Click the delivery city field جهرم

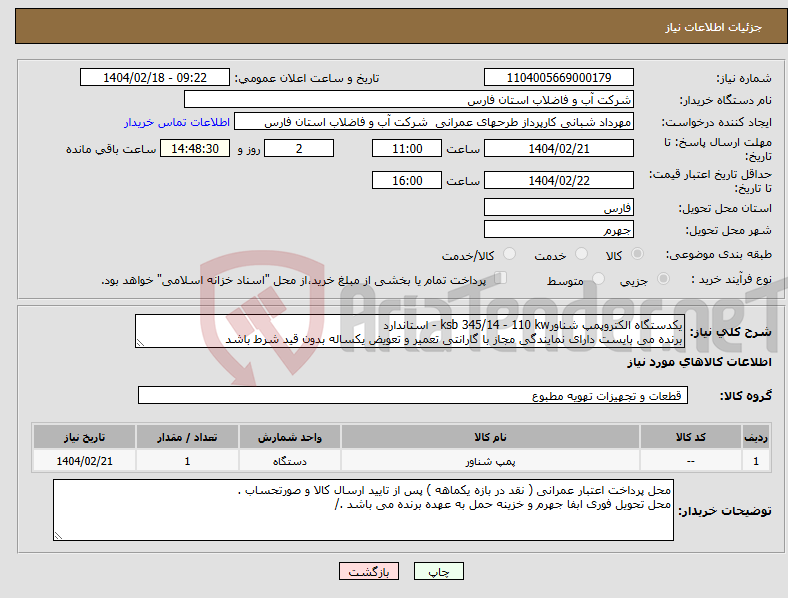[558, 230]
